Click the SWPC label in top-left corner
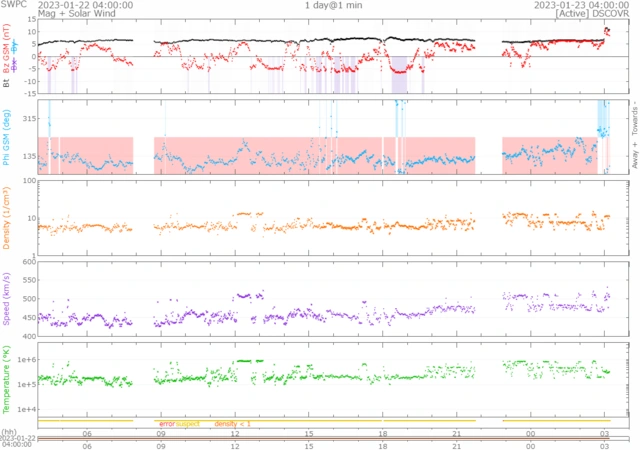This screenshot has width=640, height=450. point(13,5)
